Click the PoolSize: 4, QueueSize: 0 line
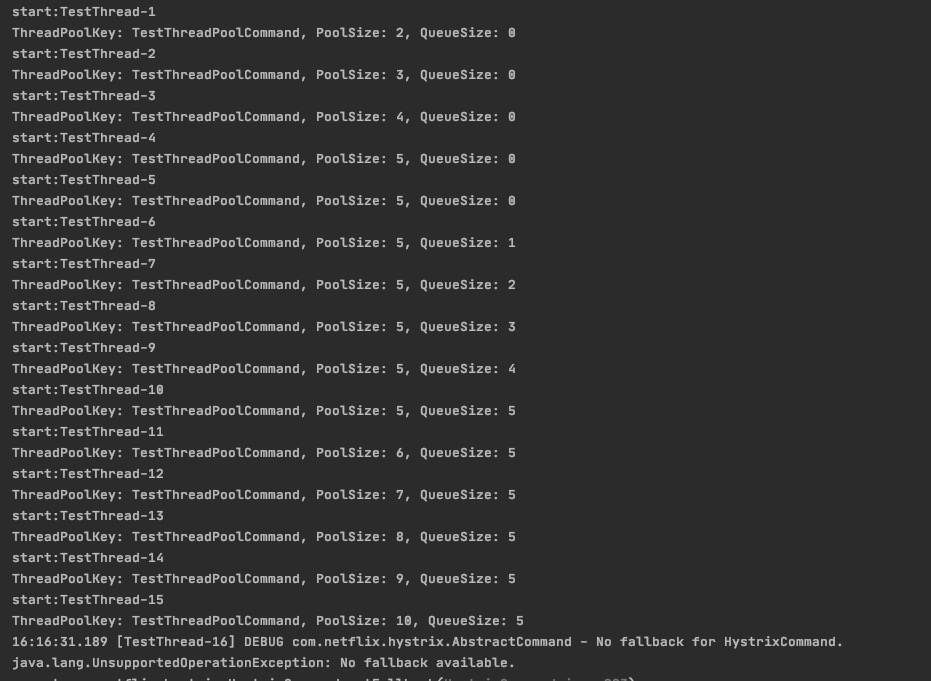This screenshot has width=931, height=681. [263, 117]
